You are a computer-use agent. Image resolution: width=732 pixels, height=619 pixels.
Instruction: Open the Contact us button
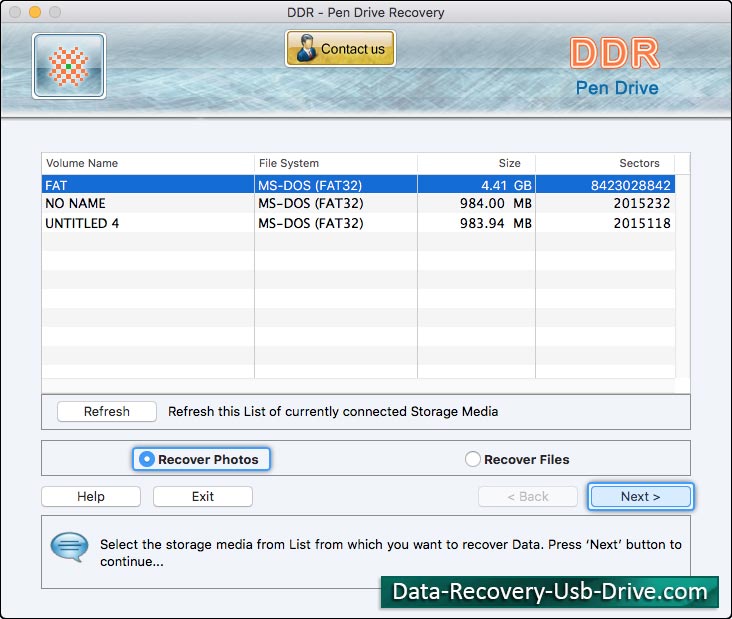pyautogui.click(x=340, y=49)
